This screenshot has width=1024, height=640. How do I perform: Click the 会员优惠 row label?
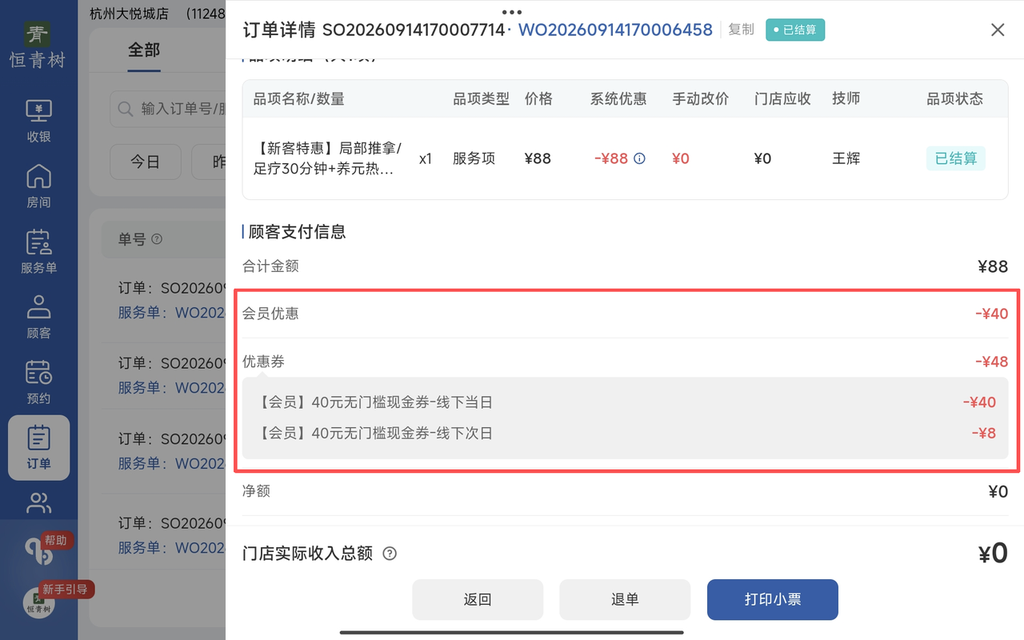(x=270, y=313)
